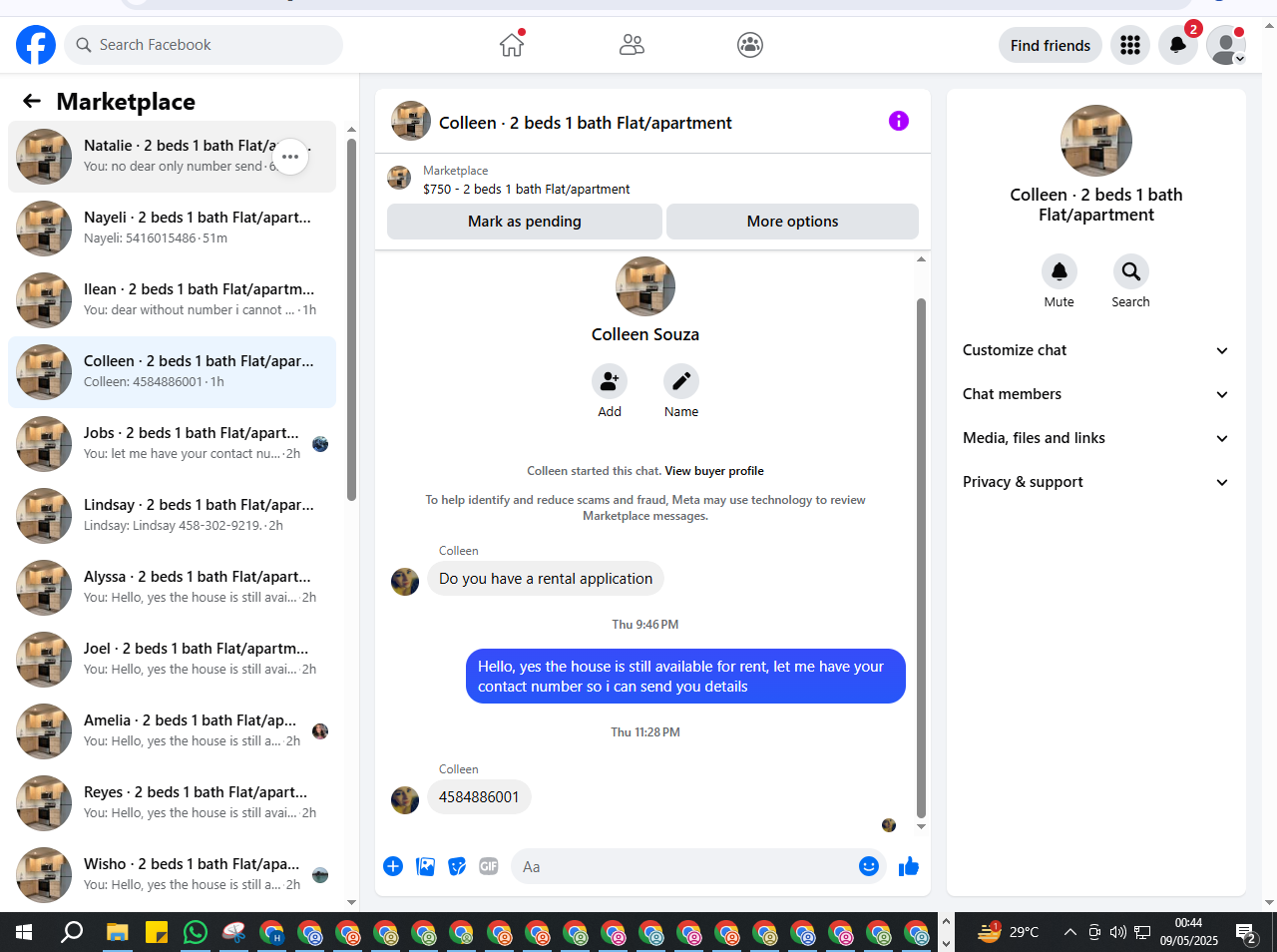Open the Groups icon in top bar

tap(750, 45)
